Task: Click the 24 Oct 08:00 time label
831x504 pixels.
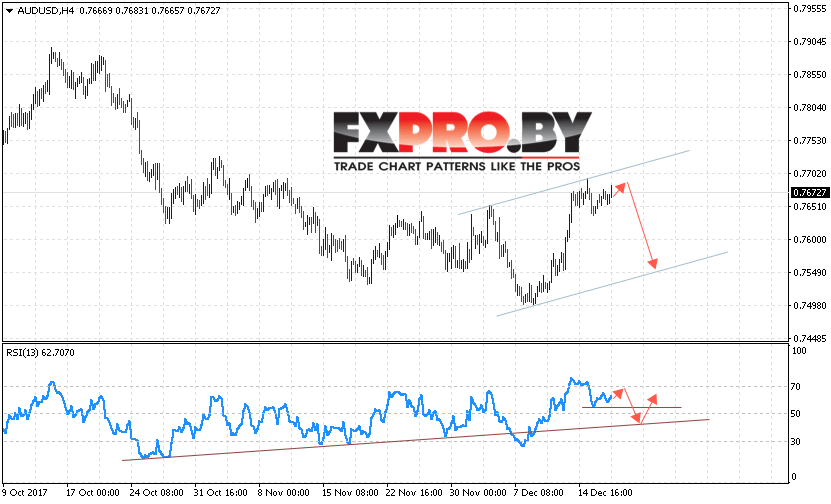Action: coord(156,493)
